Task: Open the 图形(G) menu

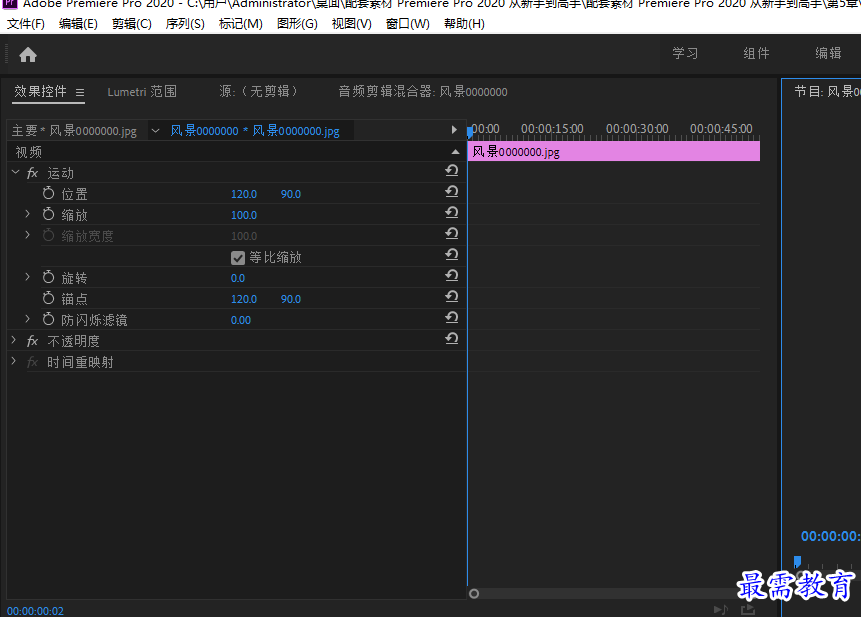Action: 297,24
